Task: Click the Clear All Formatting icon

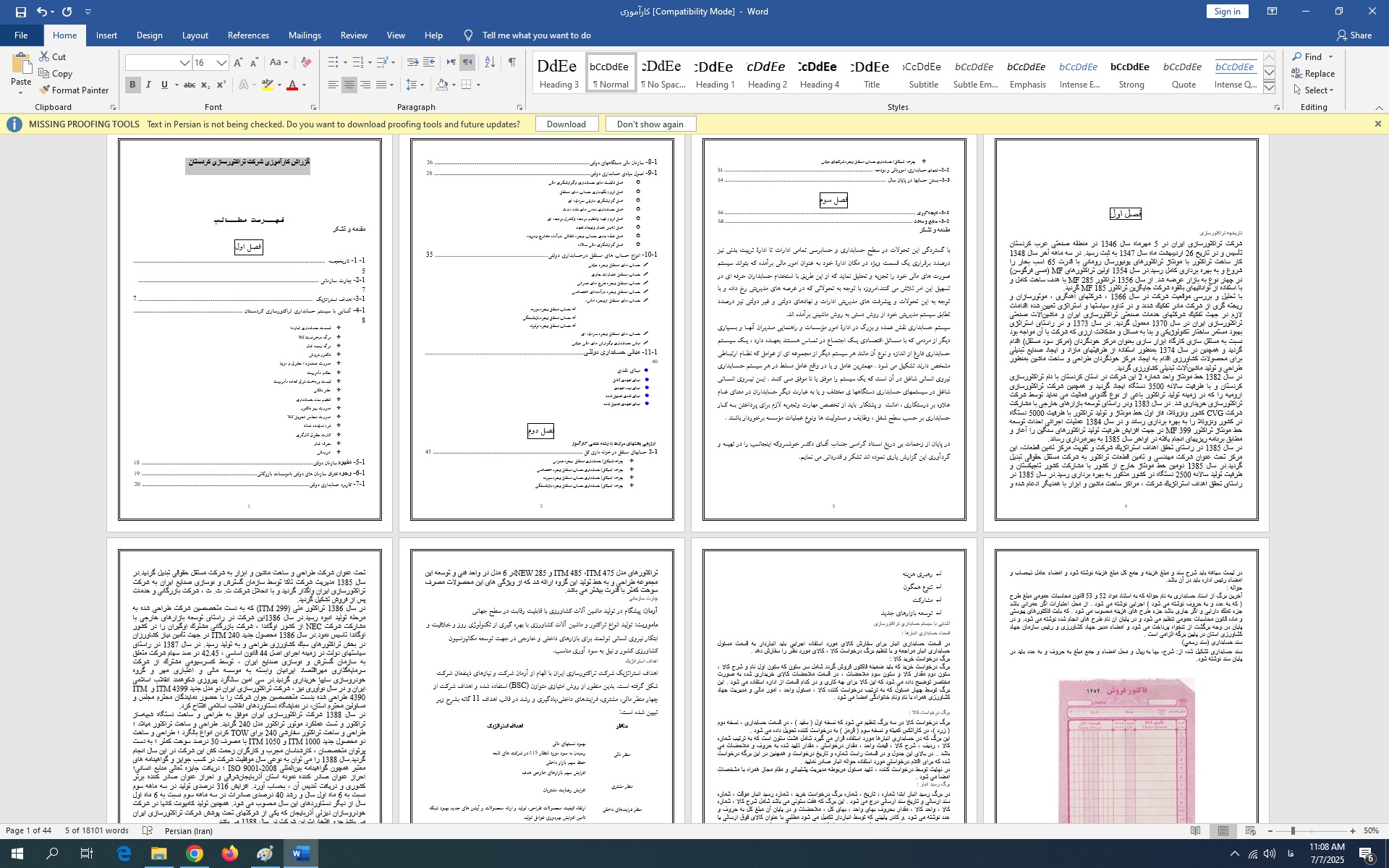Action: point(306,62)
